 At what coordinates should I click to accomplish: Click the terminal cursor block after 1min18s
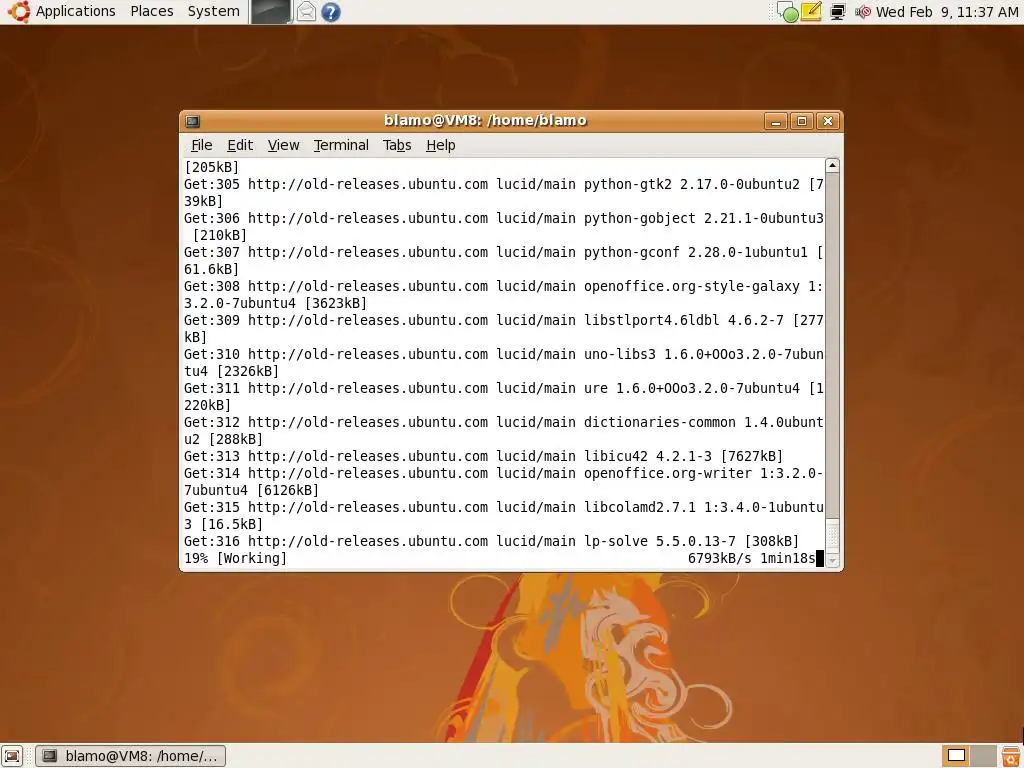(820, 558)
